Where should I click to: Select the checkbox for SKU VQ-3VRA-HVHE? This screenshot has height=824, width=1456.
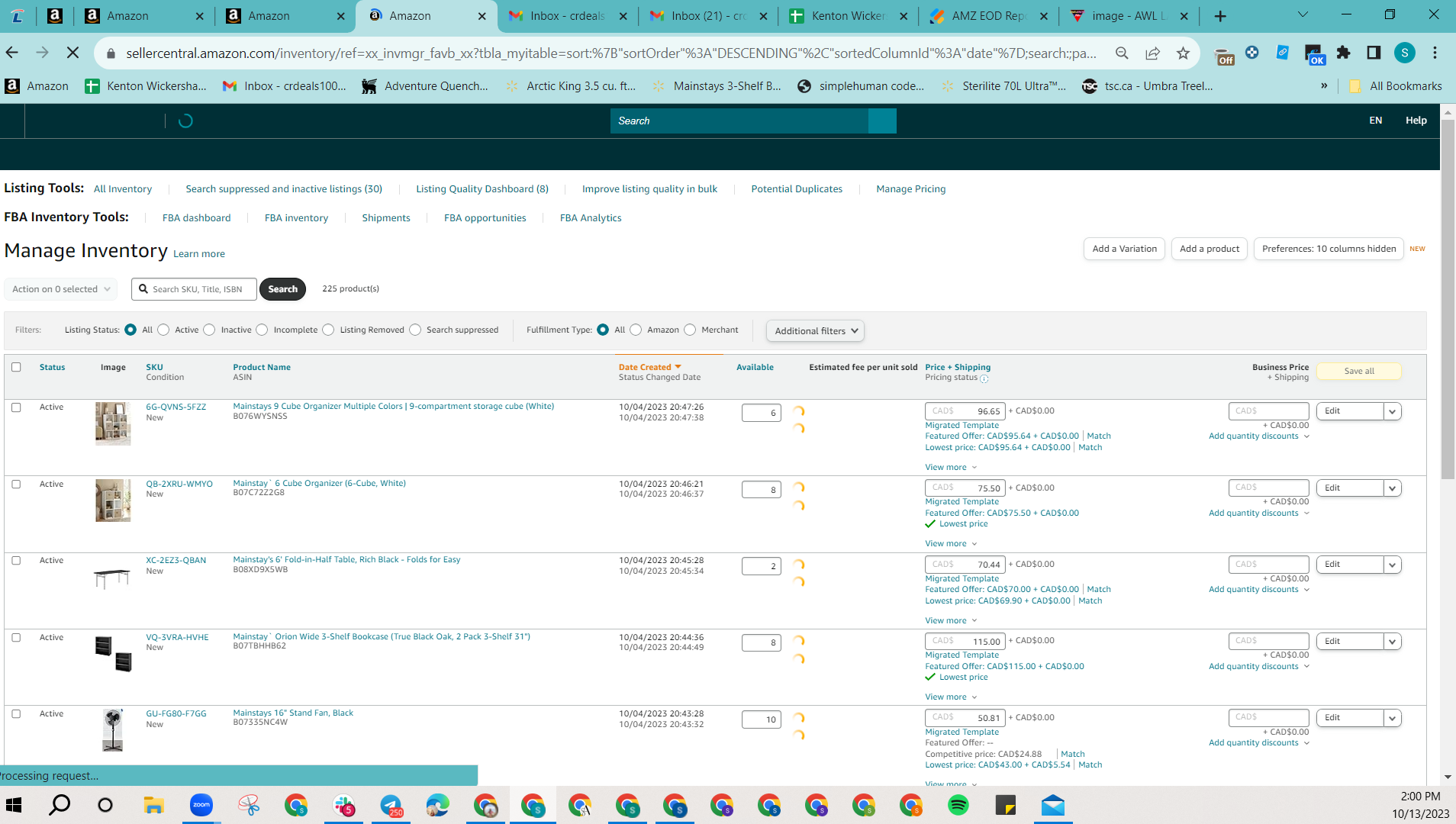tap(16, 638)
